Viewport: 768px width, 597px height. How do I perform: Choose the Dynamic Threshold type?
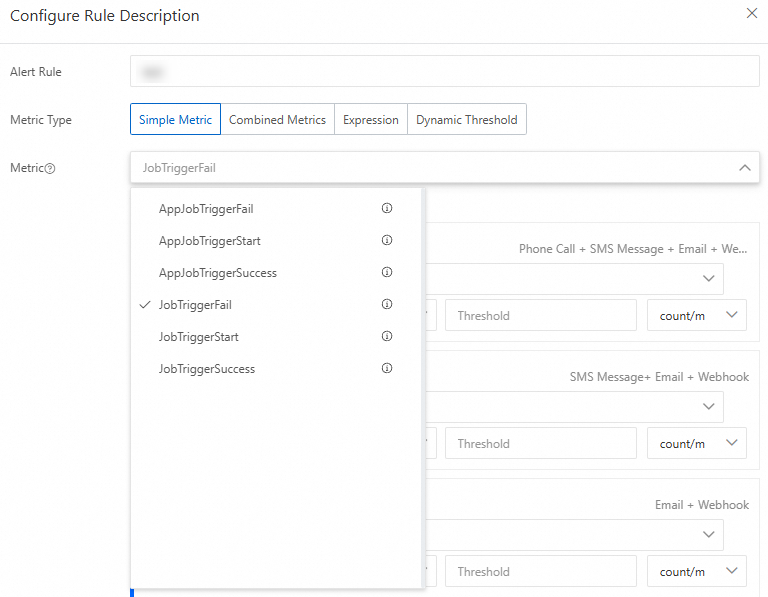point(466,120)
